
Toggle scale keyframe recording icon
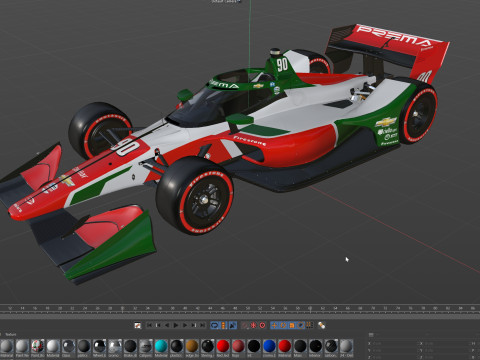[x=292, y=325]
